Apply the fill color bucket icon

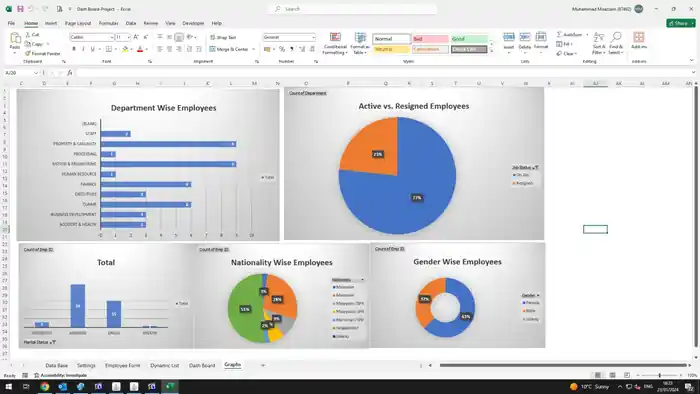(x=125, y=49)
